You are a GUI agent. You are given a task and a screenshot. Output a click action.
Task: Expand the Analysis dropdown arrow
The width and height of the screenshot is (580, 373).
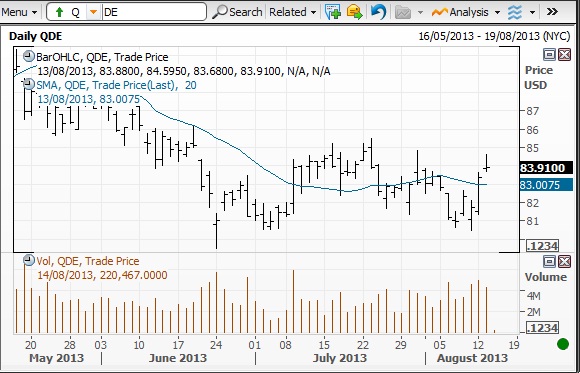point(497,13)
